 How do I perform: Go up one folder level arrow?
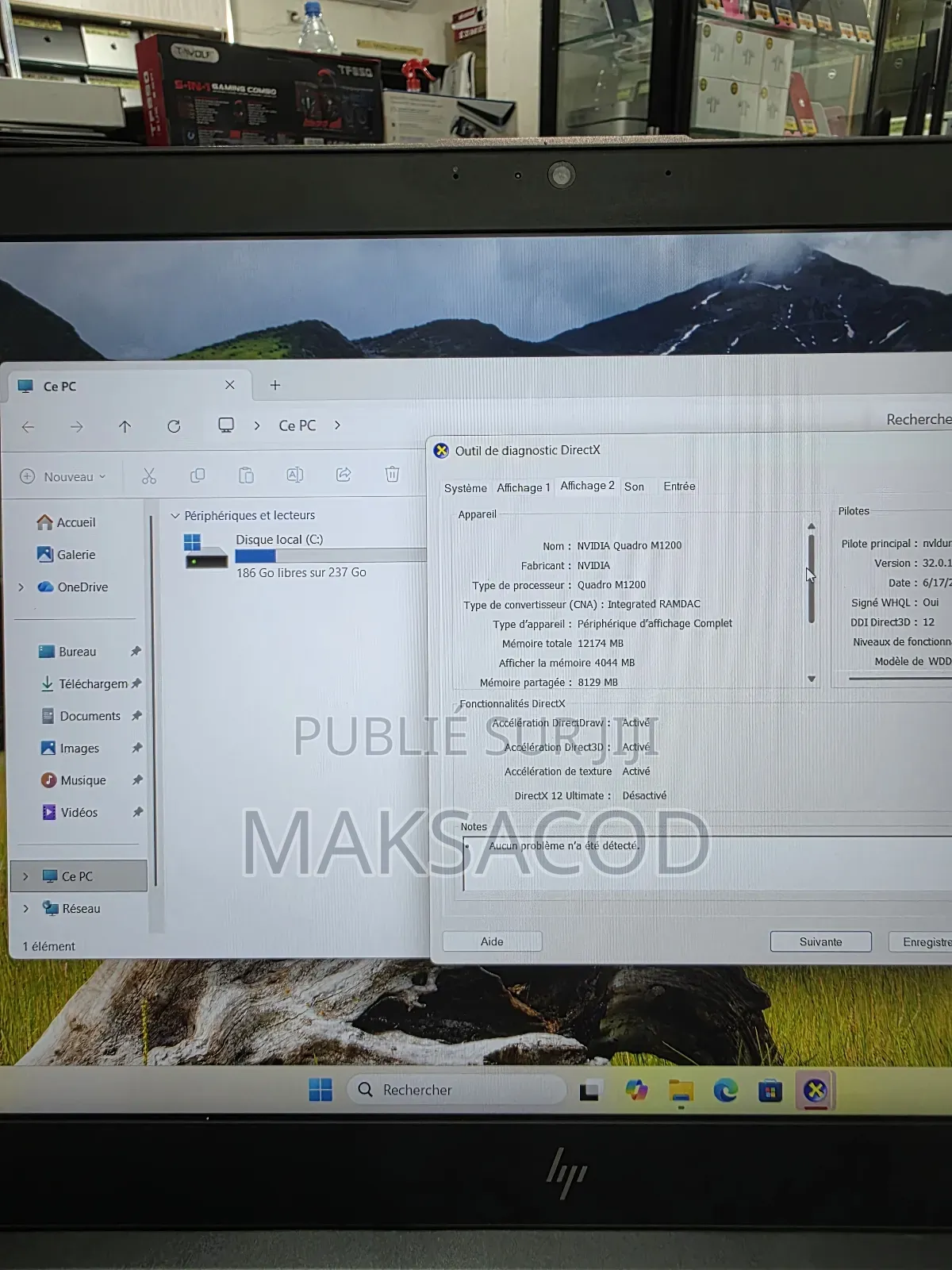pyautogui.click(x=125, y=427)
